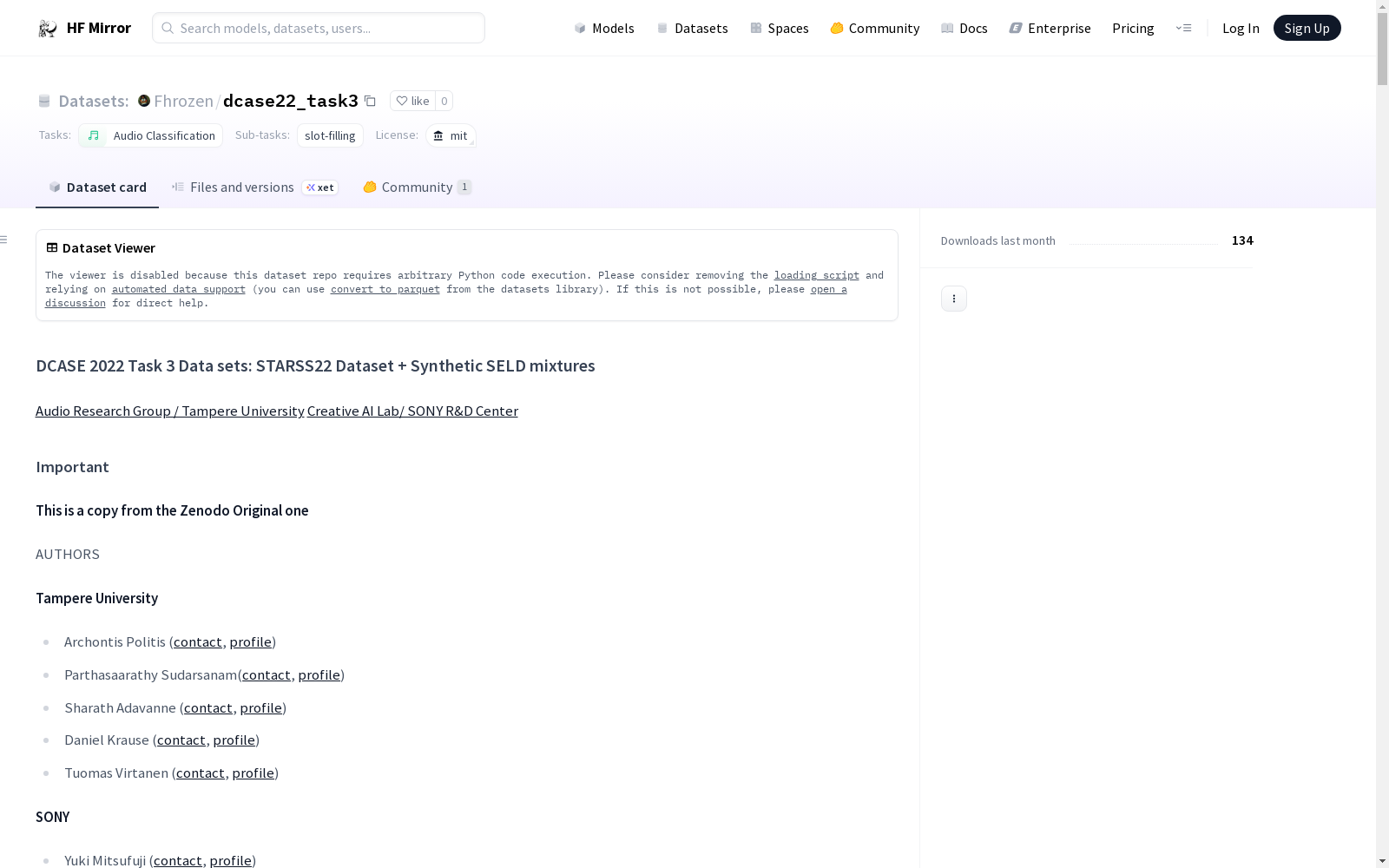Open the table of contents sidebar toggle
The image size is (1389, 868).
click(4, 240)
